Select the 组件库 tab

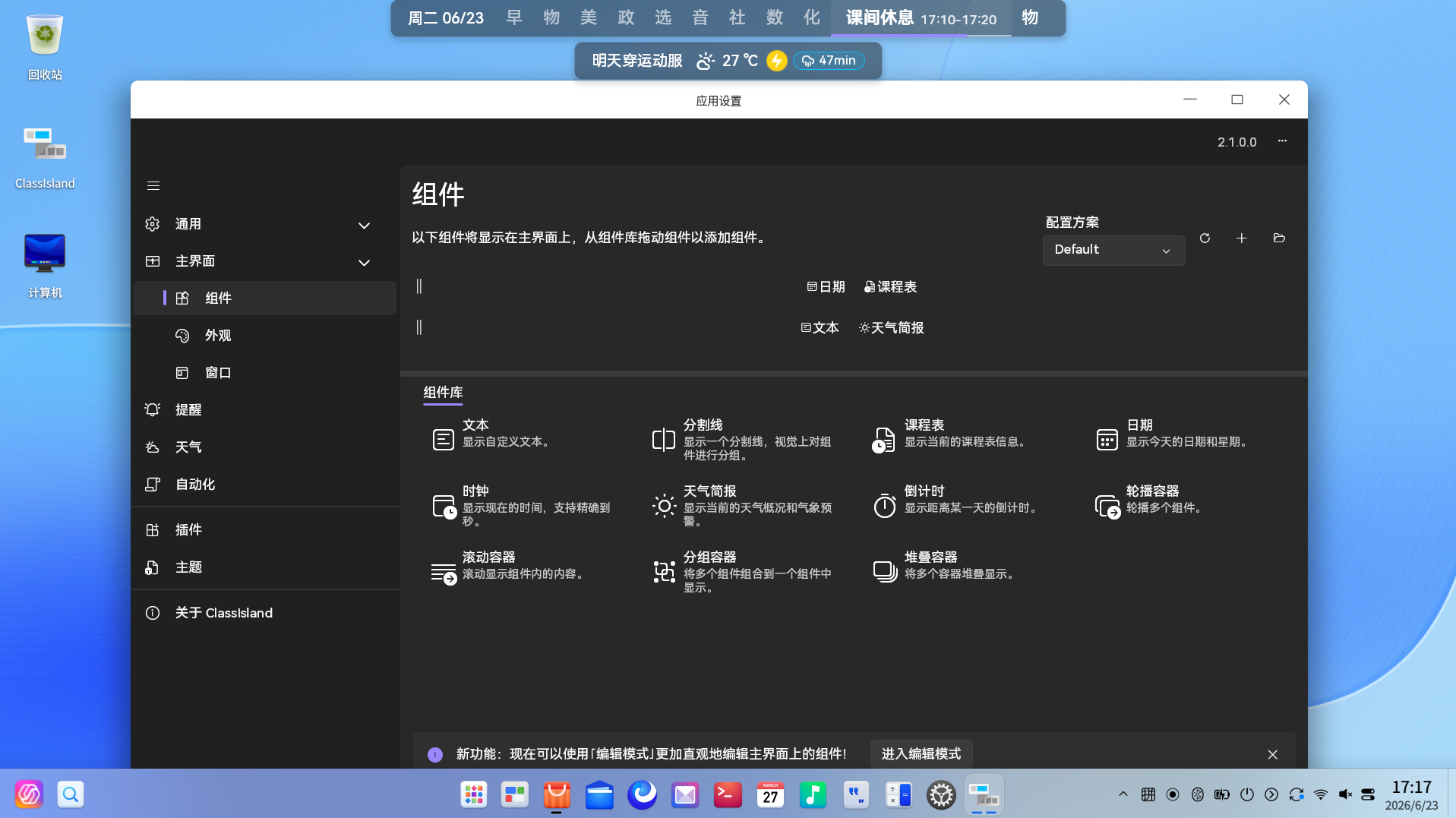[443, 393]
